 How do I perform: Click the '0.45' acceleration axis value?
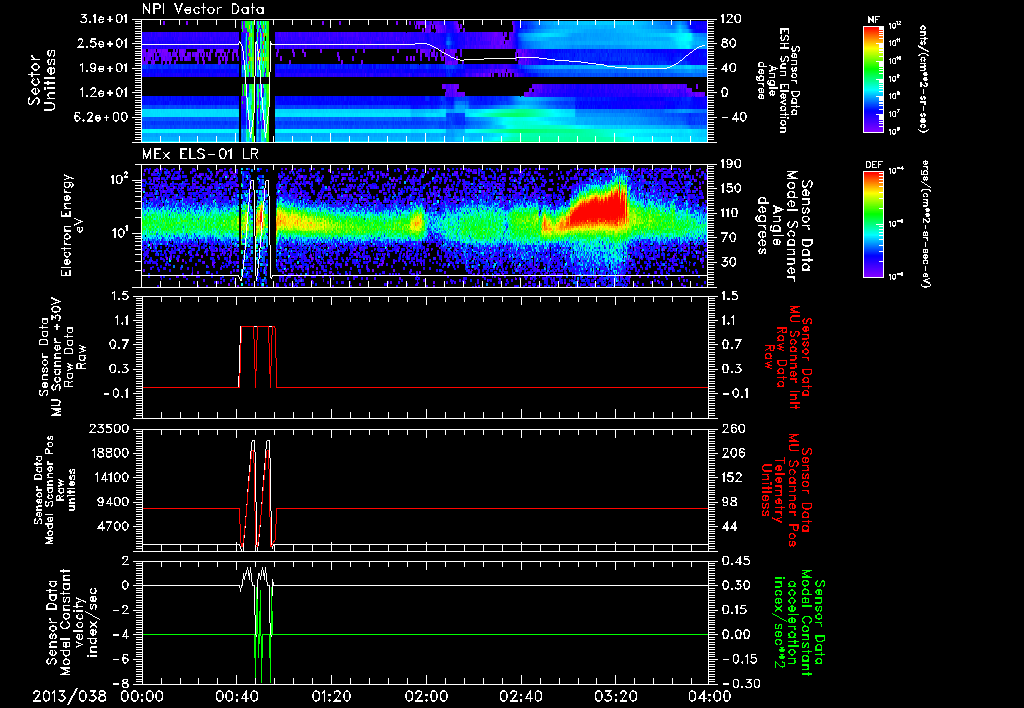click(734, 561)
